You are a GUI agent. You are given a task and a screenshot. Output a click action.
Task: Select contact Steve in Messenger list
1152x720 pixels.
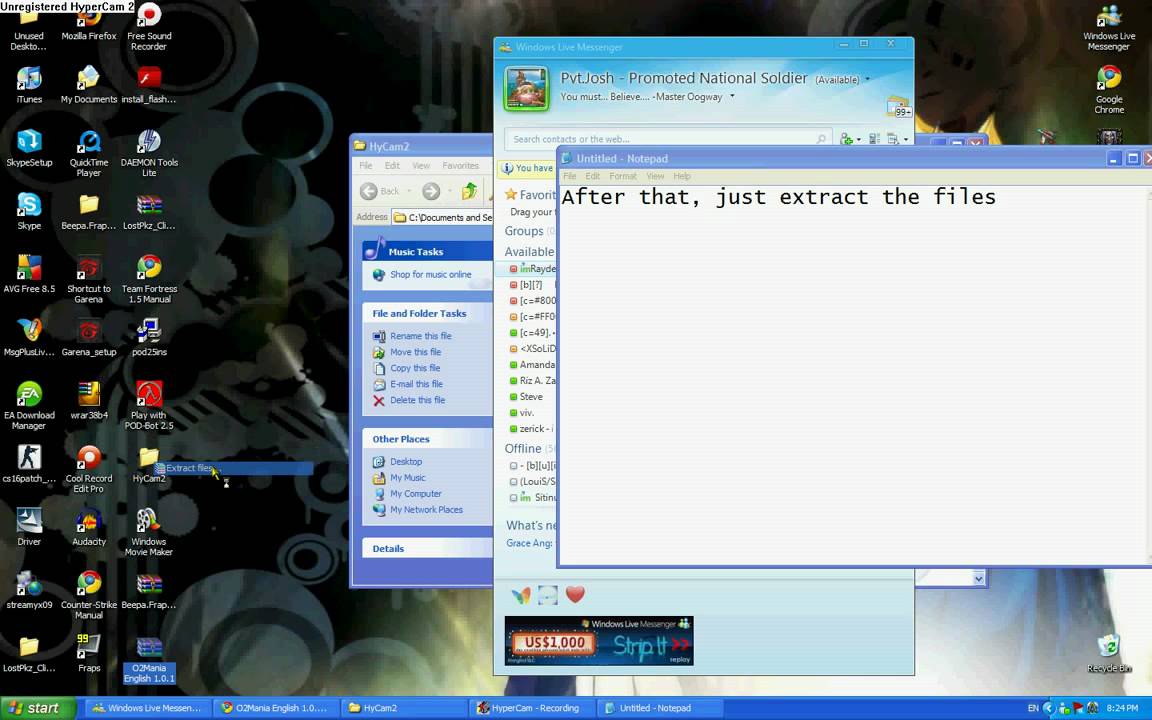click(531, 397)
